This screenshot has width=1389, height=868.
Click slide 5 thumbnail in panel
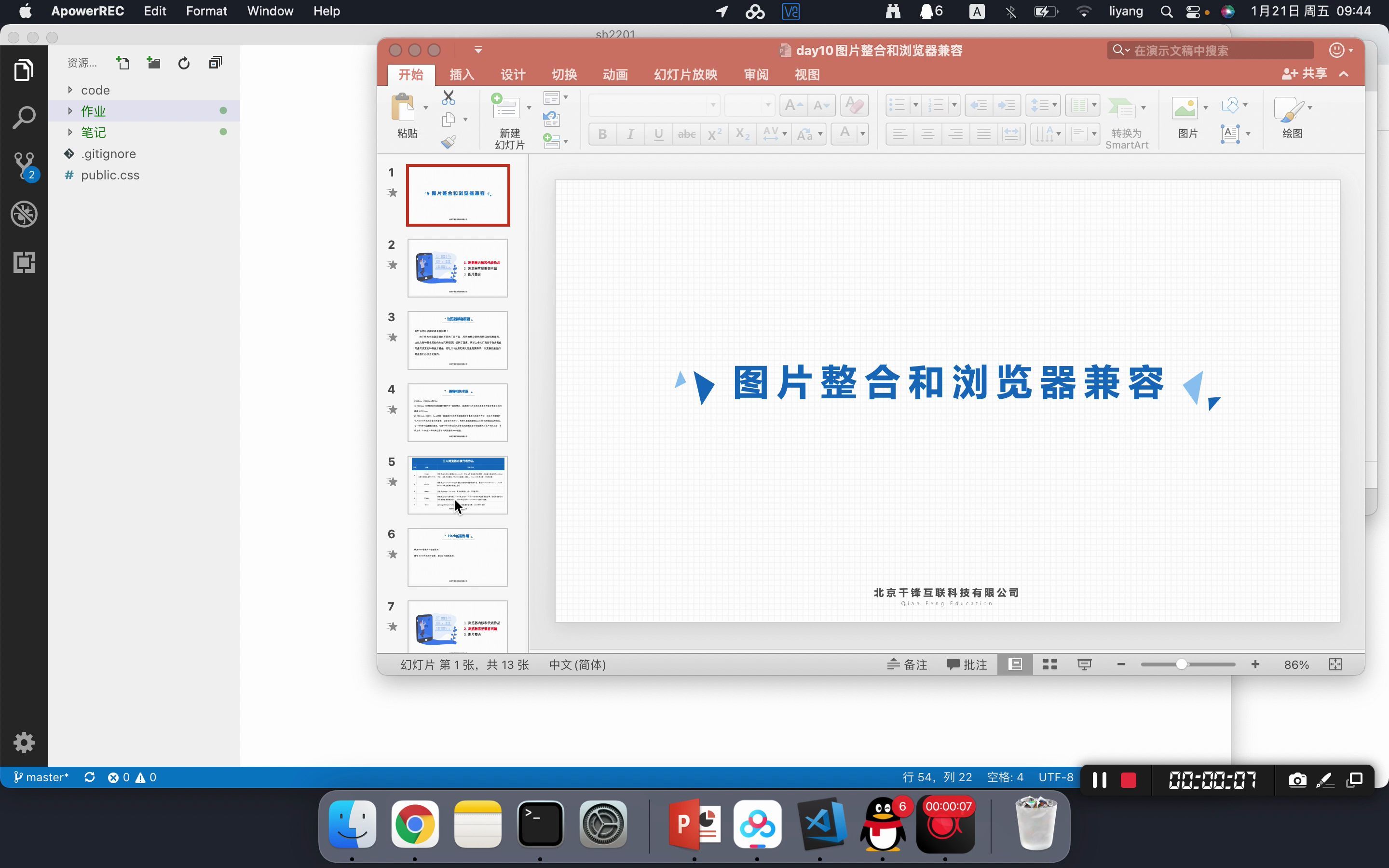[458, 484]
